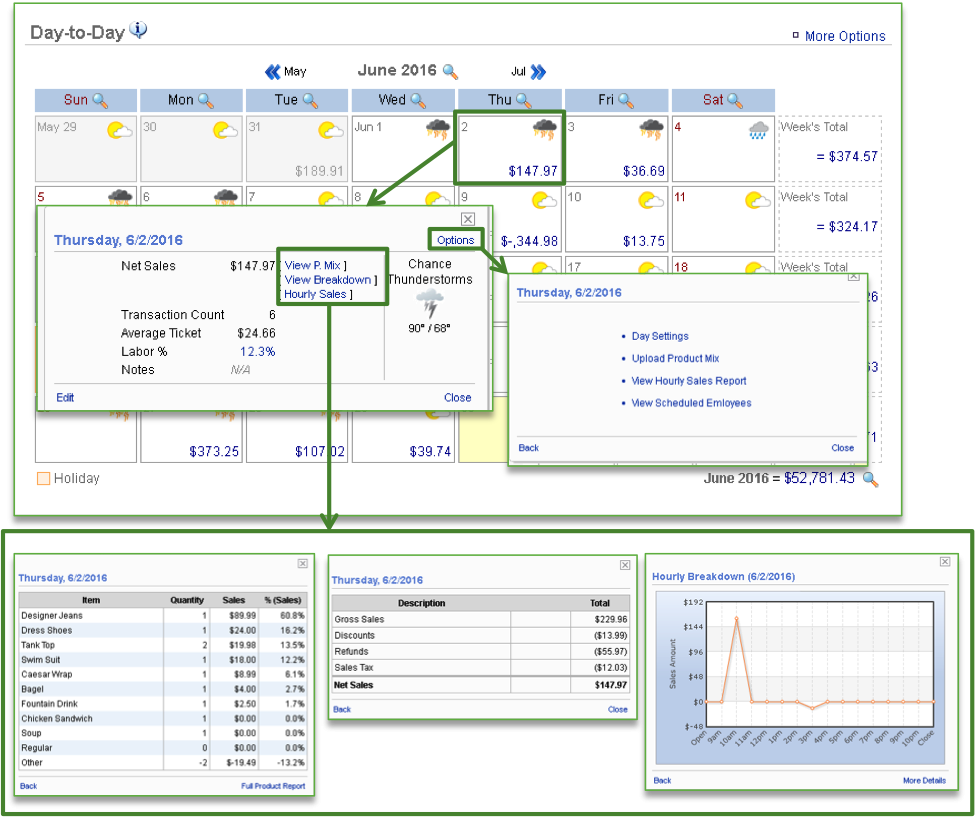Click the 10am peak point on hourly chart

736,619
